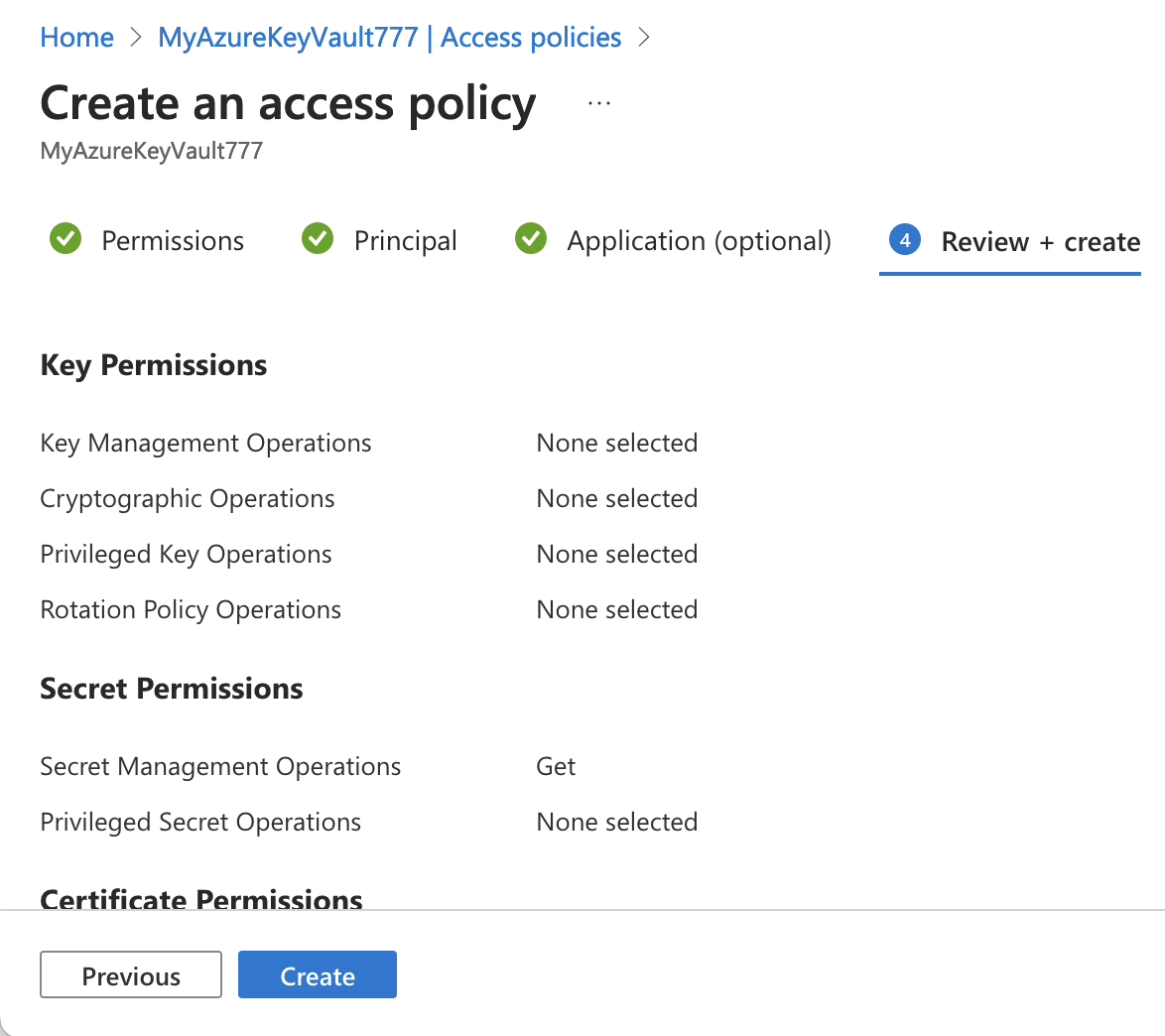Click the Create an access policy title
This screenshot has width=1165, height=1036.
coord(288,103)
